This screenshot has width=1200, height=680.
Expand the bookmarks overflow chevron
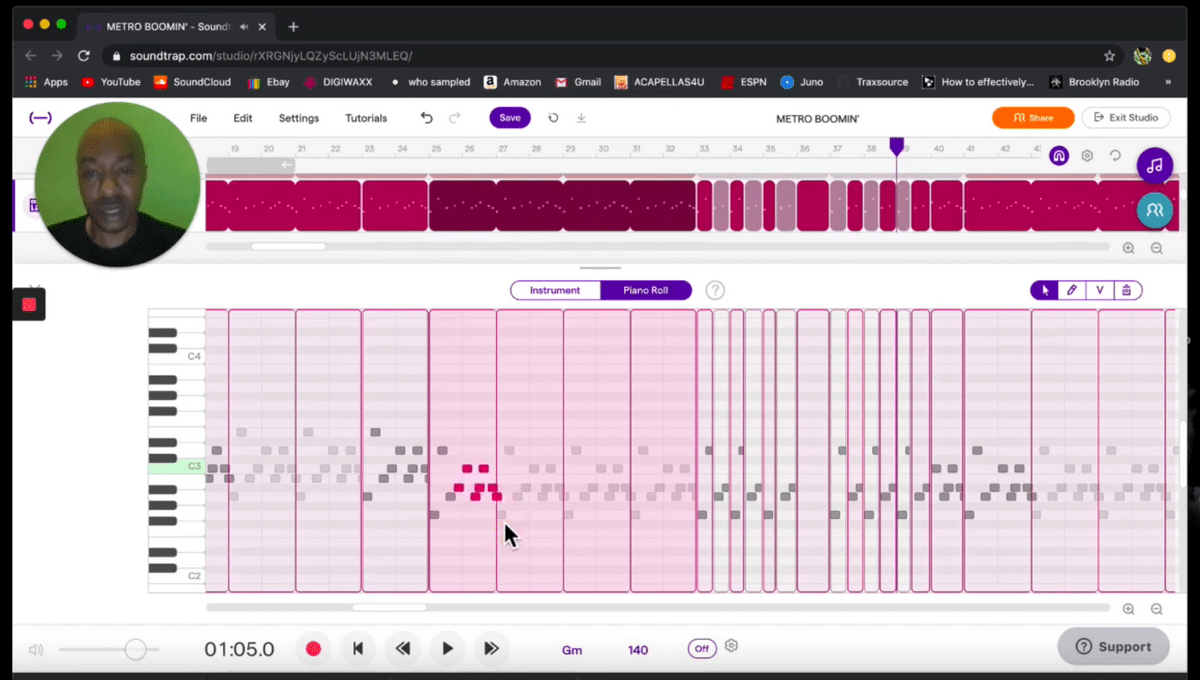click(x=1167, y=82)
